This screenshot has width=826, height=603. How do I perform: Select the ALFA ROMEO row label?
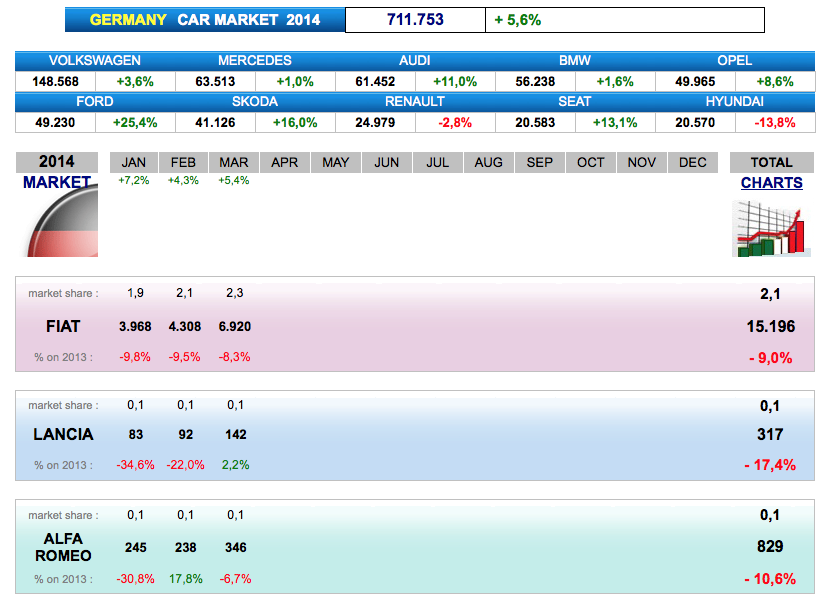pyautogui.click(x=63, y=547)
